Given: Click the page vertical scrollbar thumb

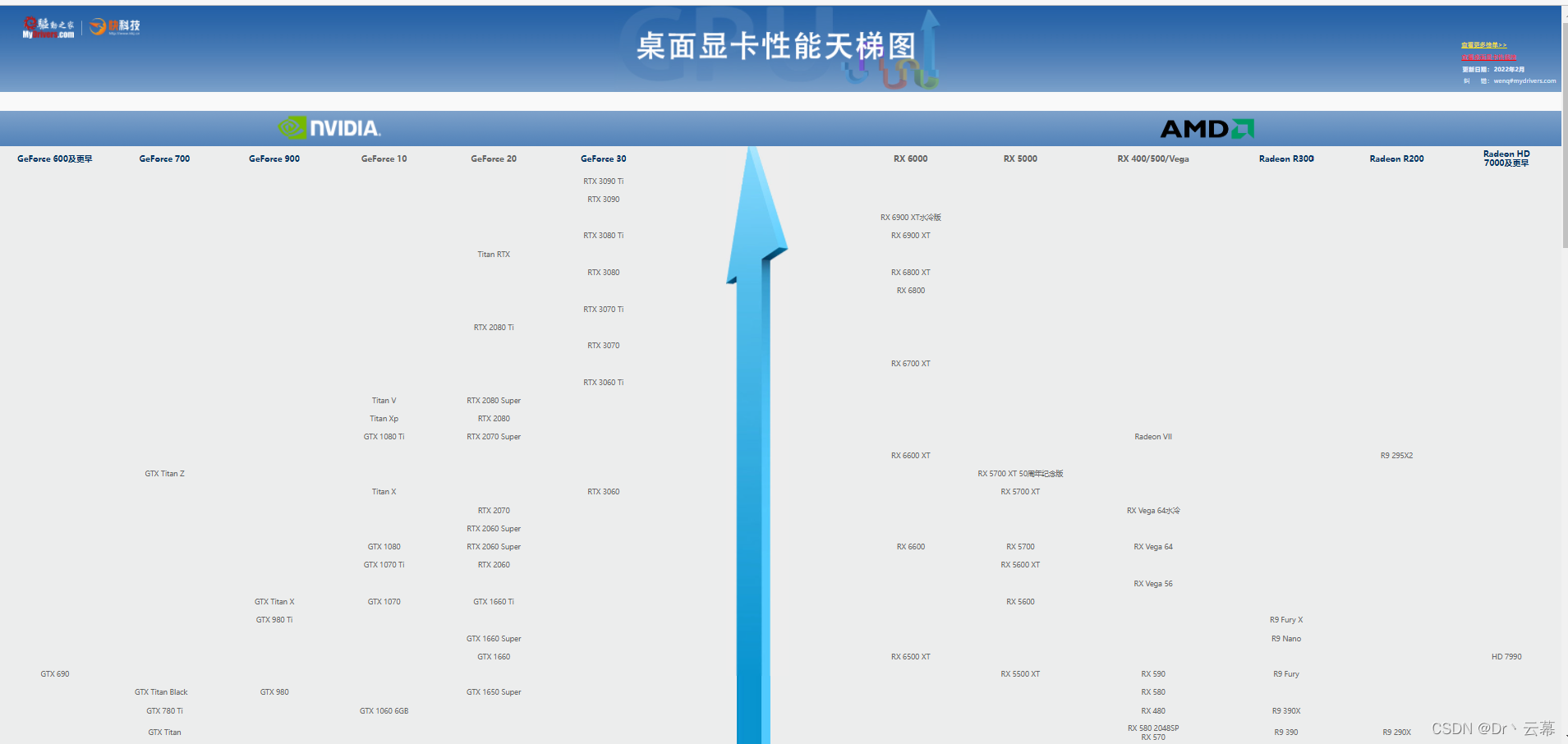Looking at the screenshot, I should [x=1564, y=135].
